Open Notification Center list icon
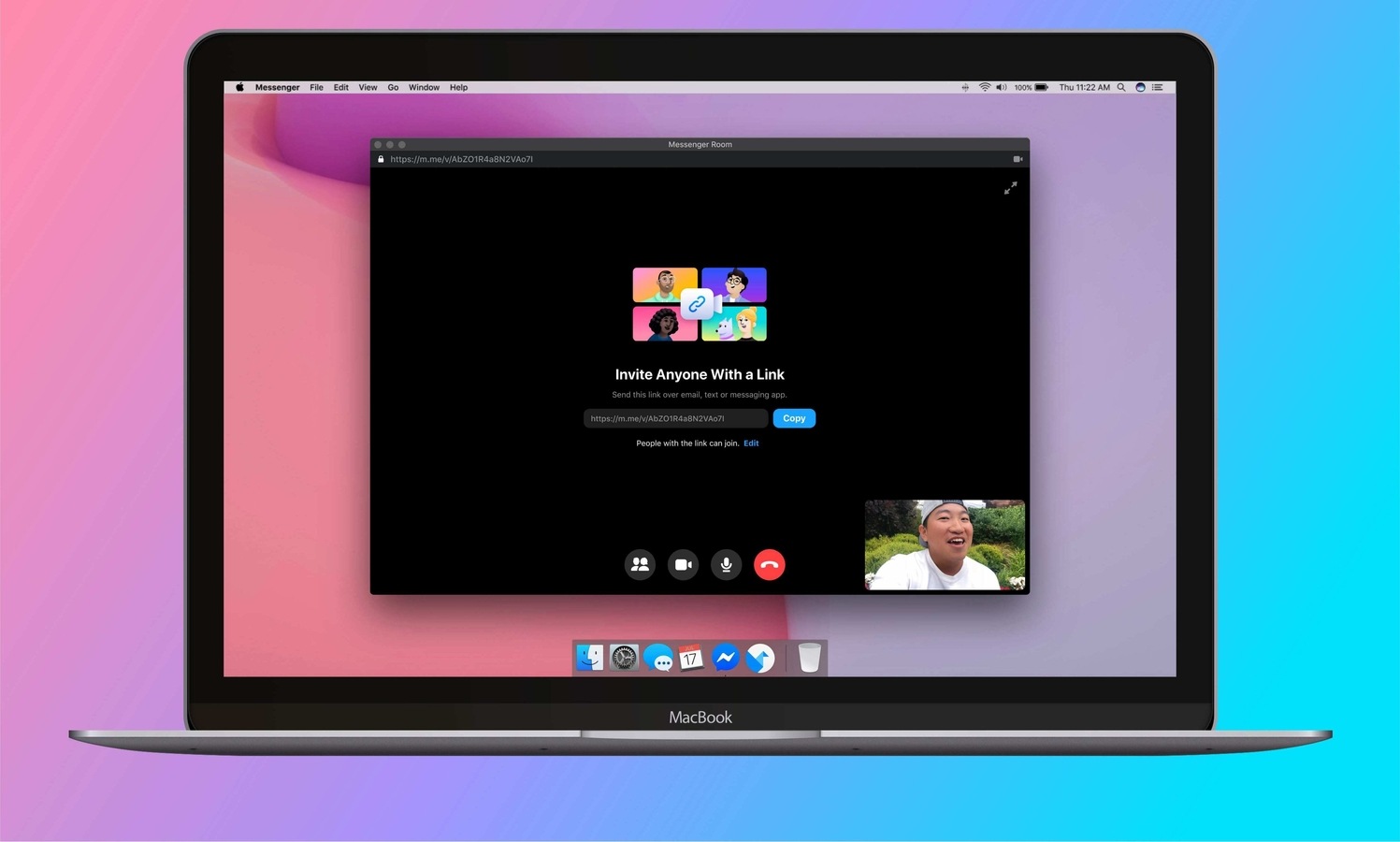This screenshot has width=1400, height=842. pyautogui.click(x=1158, y=87)
